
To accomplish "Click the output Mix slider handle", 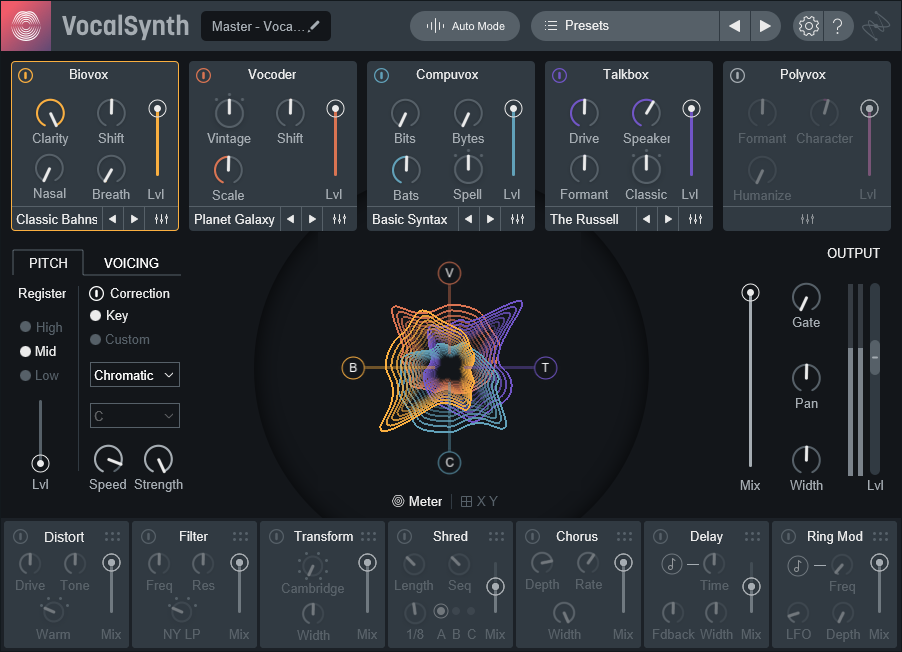I will pyautogui.click(x=750, y=293).
